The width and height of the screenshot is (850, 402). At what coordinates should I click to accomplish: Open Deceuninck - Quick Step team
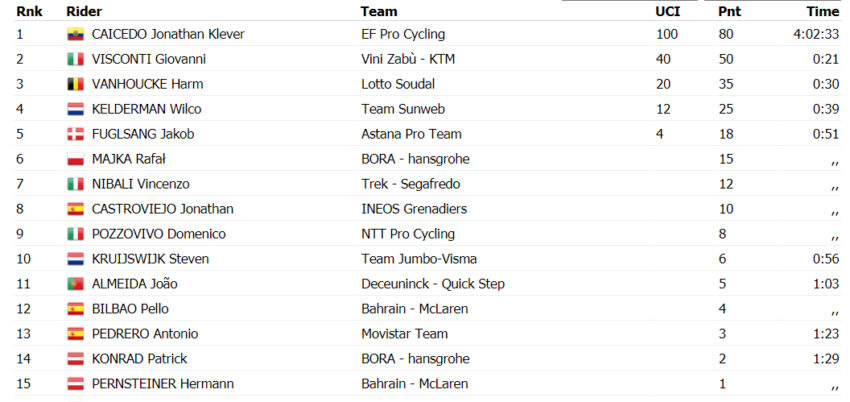point(433,284)
